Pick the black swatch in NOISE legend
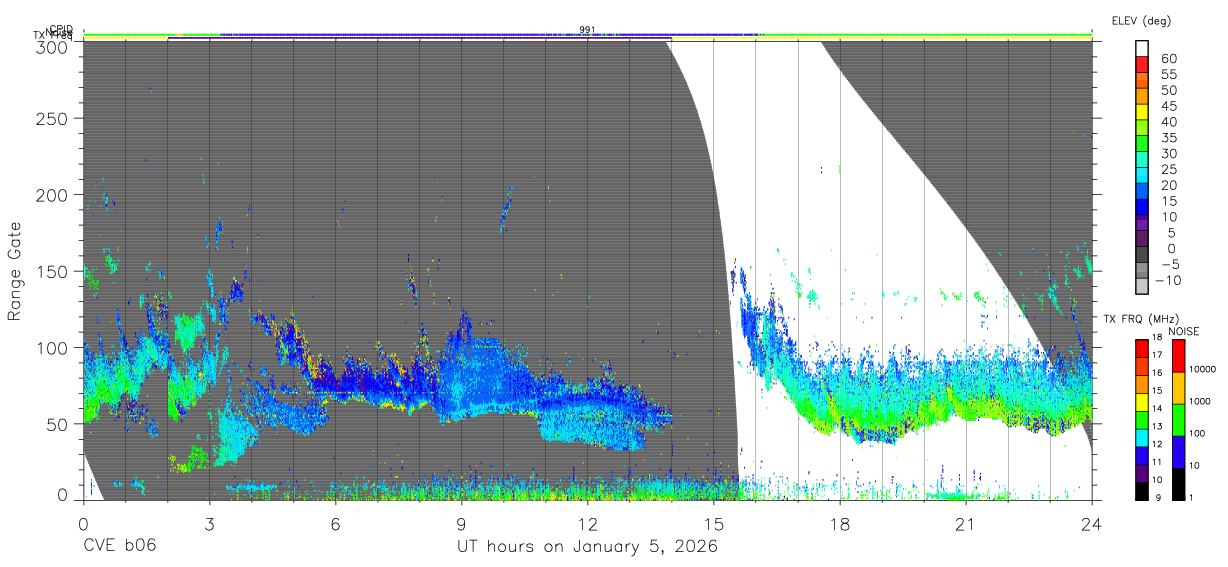This screenshot has width=1228, height=567. tap(1178, 482)
